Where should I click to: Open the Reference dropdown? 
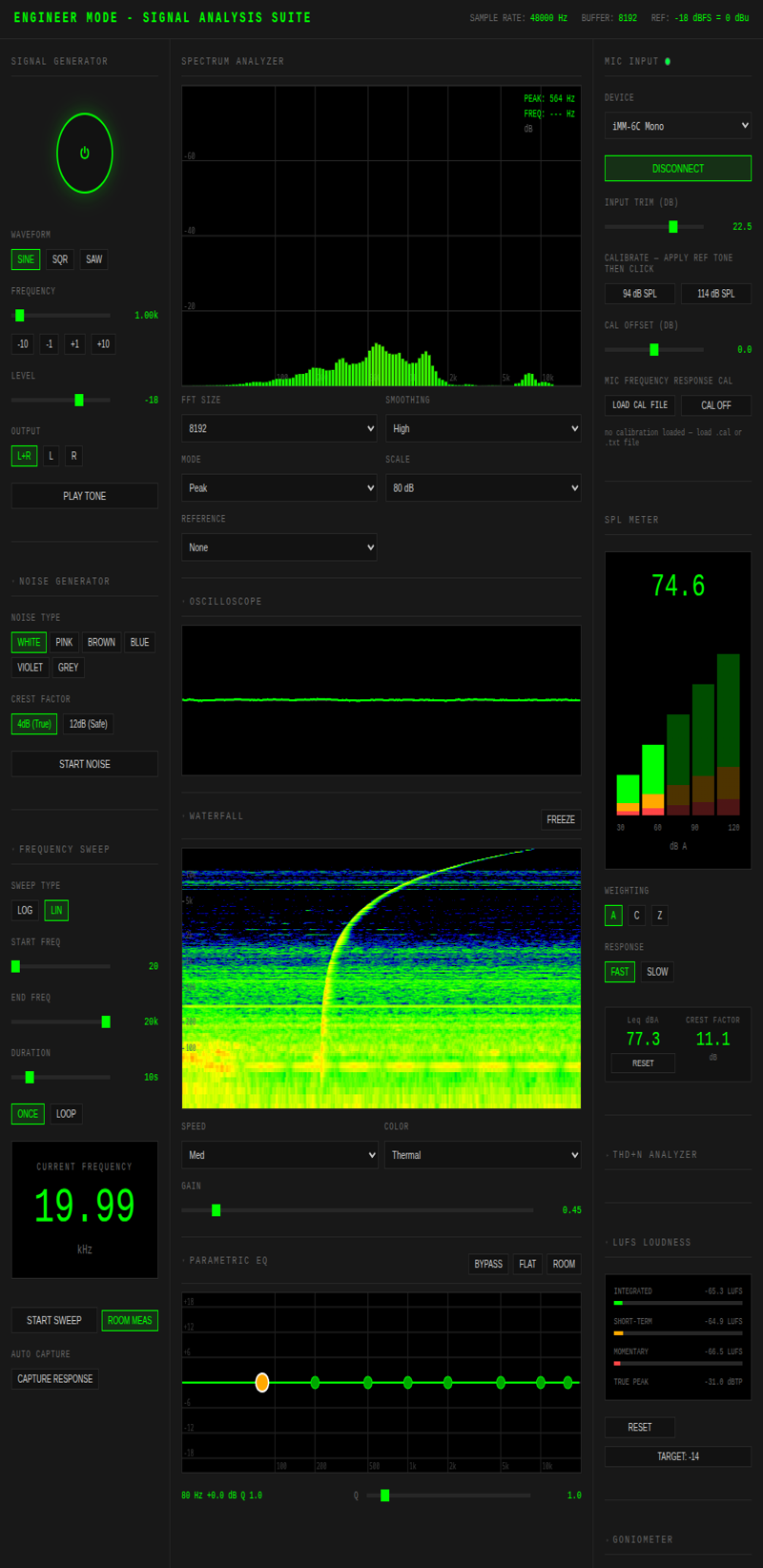(x=279, y=547)
